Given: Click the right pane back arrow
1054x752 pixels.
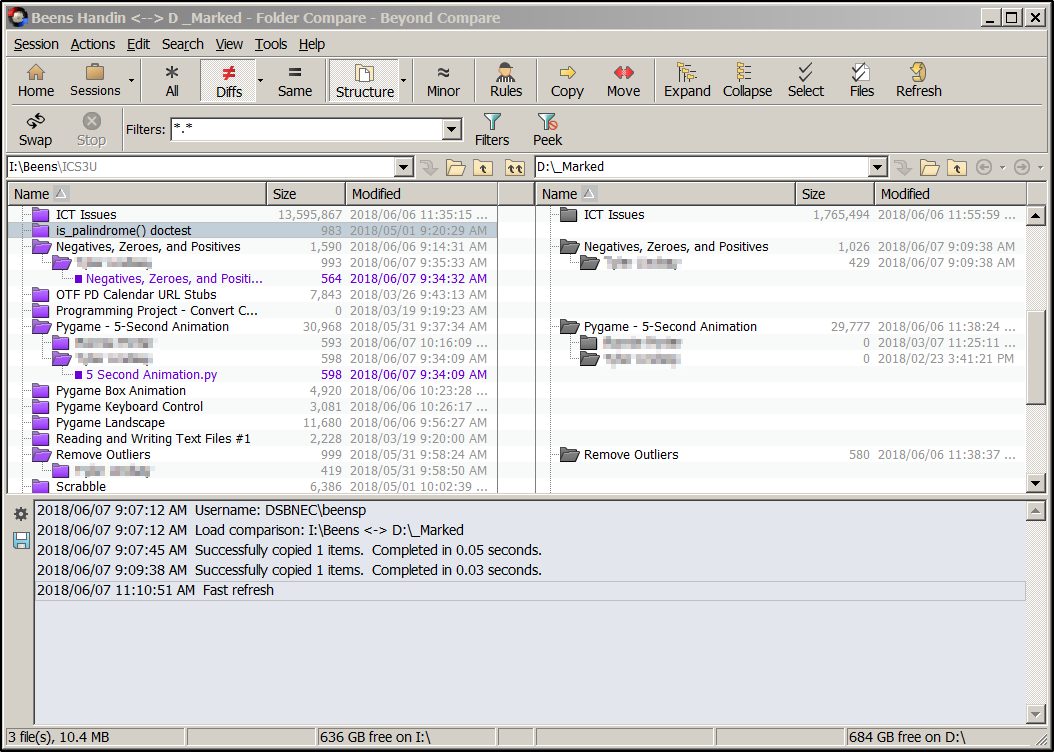Looking at the screenshot, I should [983, 167].
